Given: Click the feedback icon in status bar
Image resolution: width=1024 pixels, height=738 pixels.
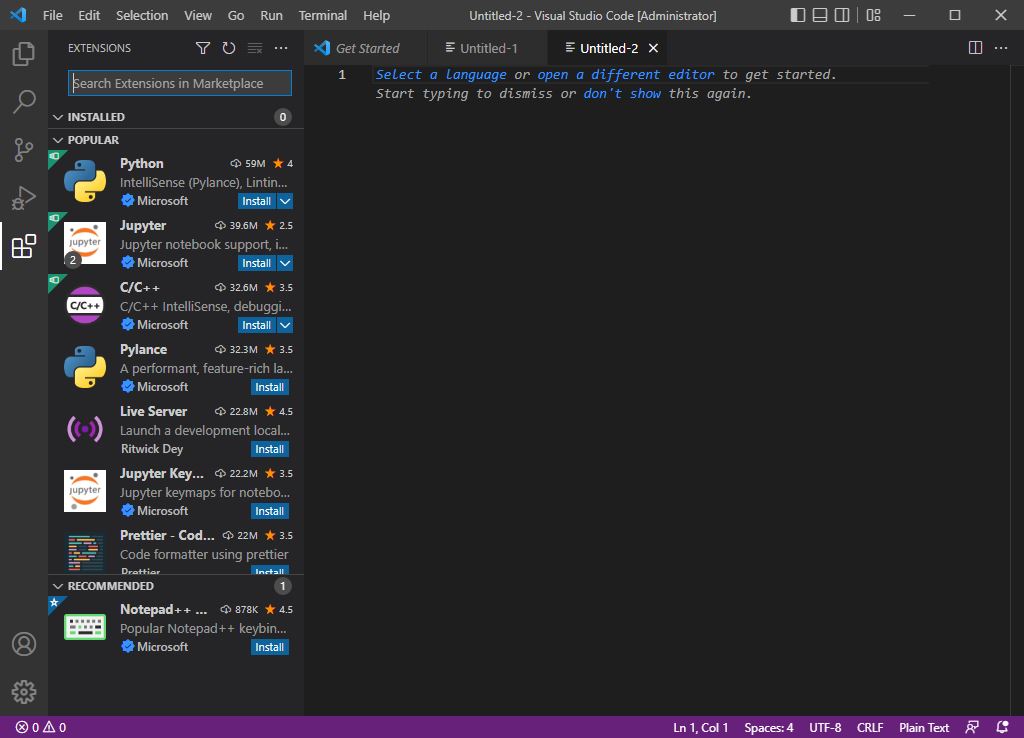Looking at the screenshot, I should click(x=972, y=728).
